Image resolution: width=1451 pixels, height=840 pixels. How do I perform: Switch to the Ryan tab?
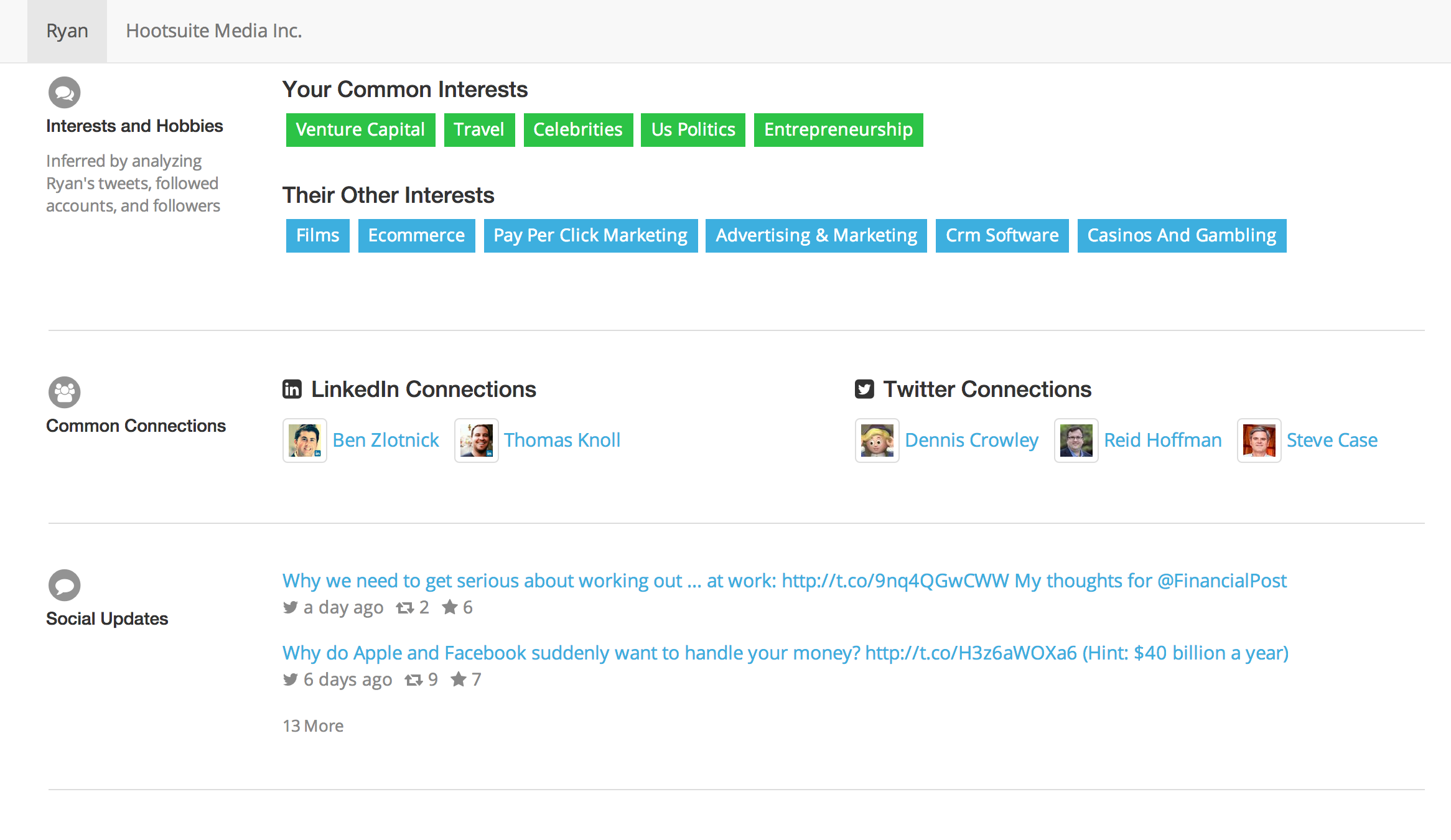(x=67, y=31)
